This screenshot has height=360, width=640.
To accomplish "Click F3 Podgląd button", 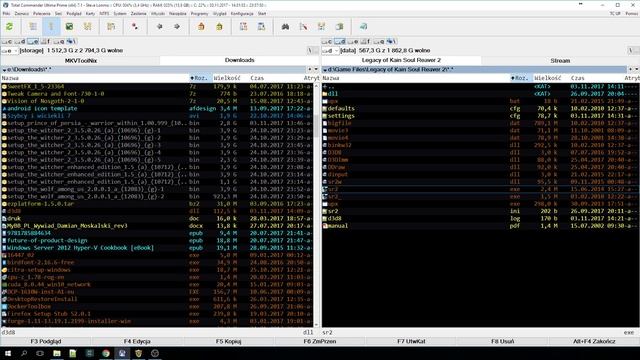I will pos(46,341).
